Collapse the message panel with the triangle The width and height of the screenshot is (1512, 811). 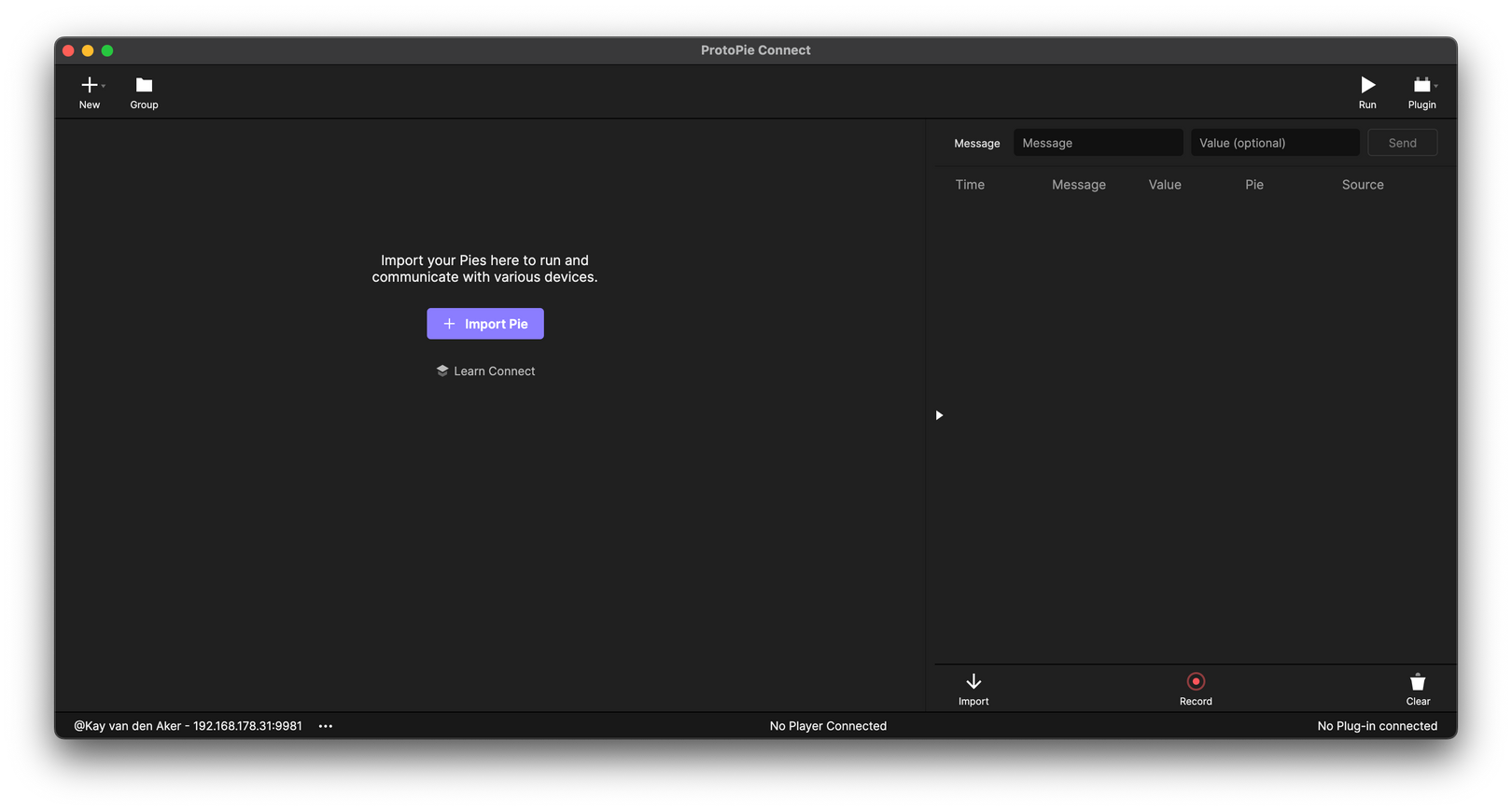[x=939, y=415]
